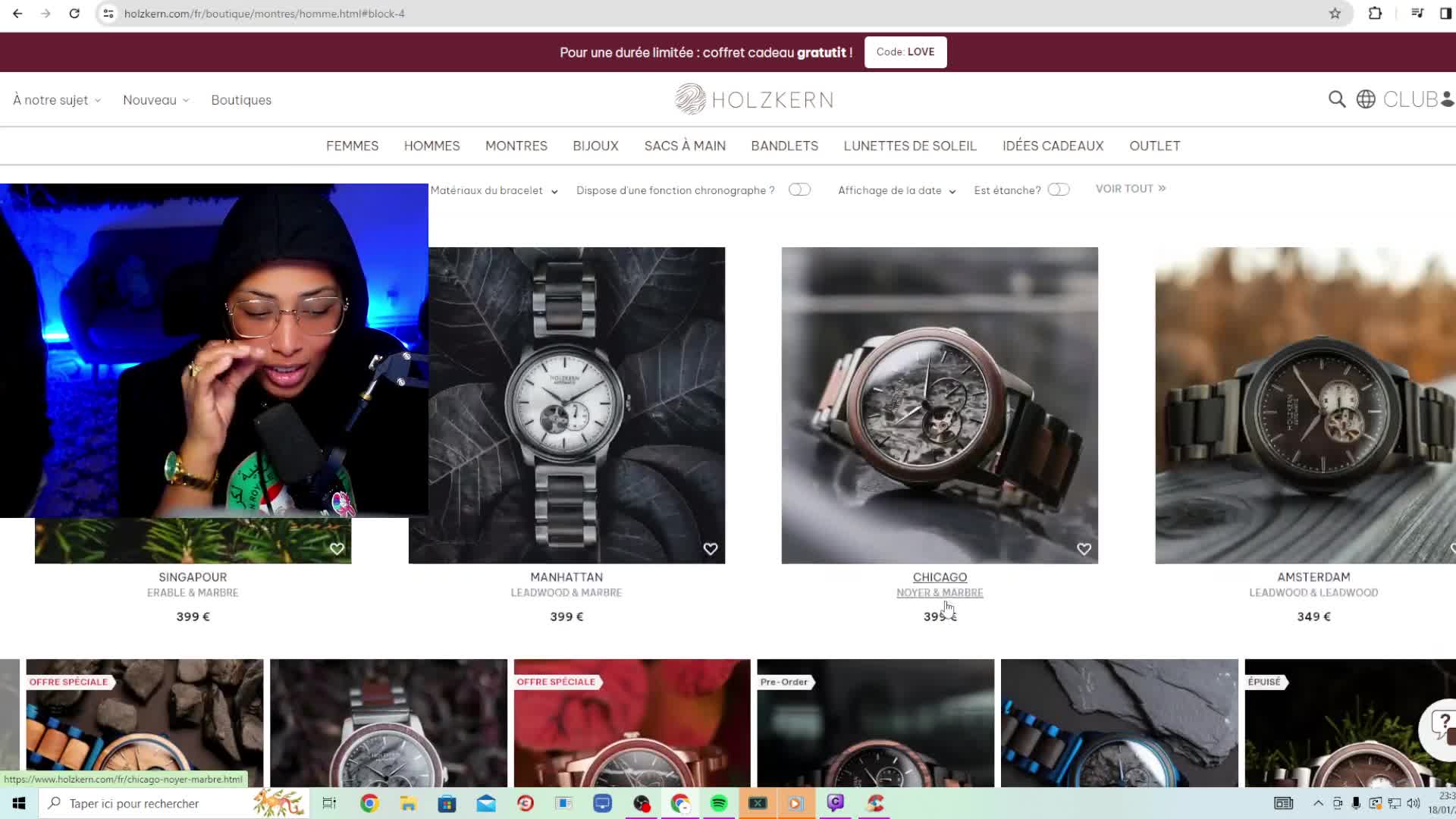This screenshot has width=1456, height=819.
Task: Click the browser address bar URL
Action: coord(265,14)
